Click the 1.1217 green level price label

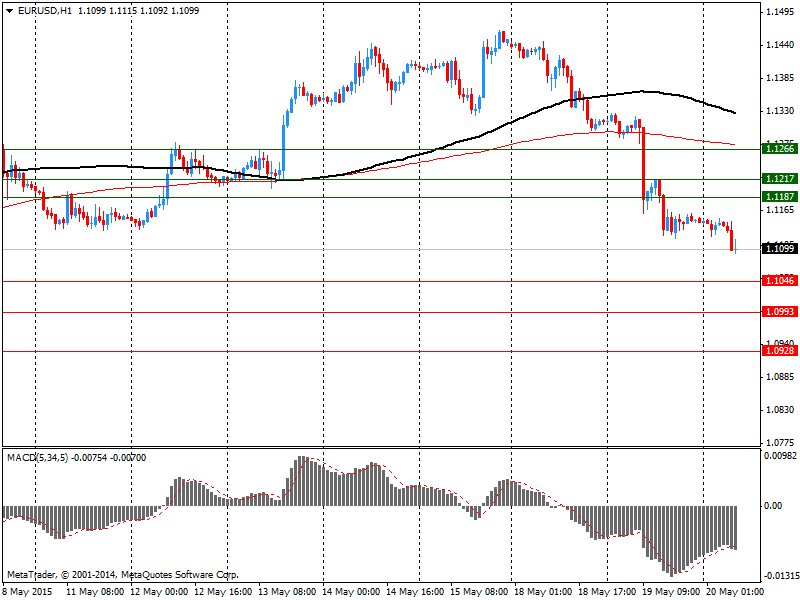[780, 179]
